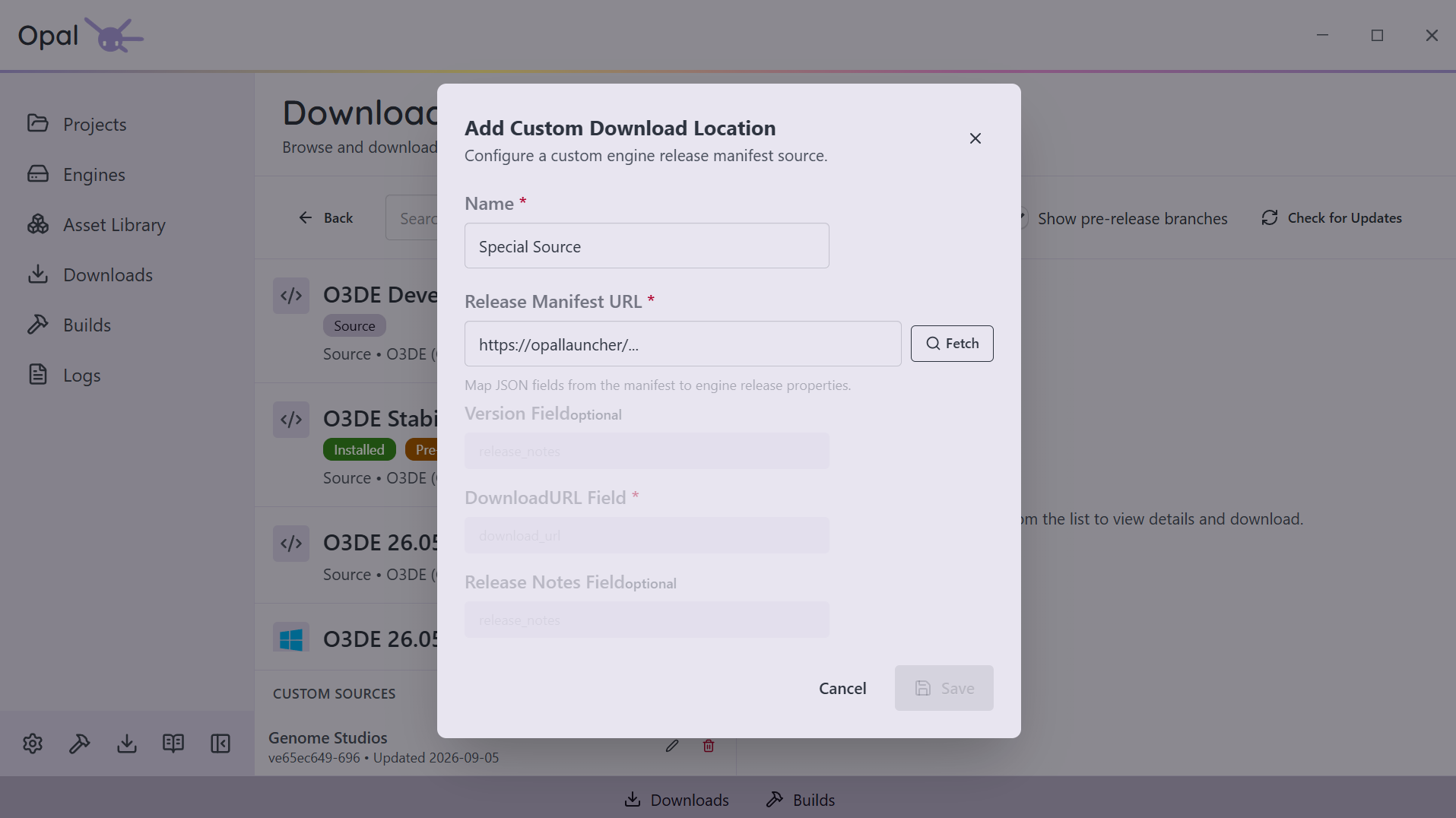Close the Add Custom Download Location dialog
Viewport: 1456px width, 818px height.
click(975, 138)
